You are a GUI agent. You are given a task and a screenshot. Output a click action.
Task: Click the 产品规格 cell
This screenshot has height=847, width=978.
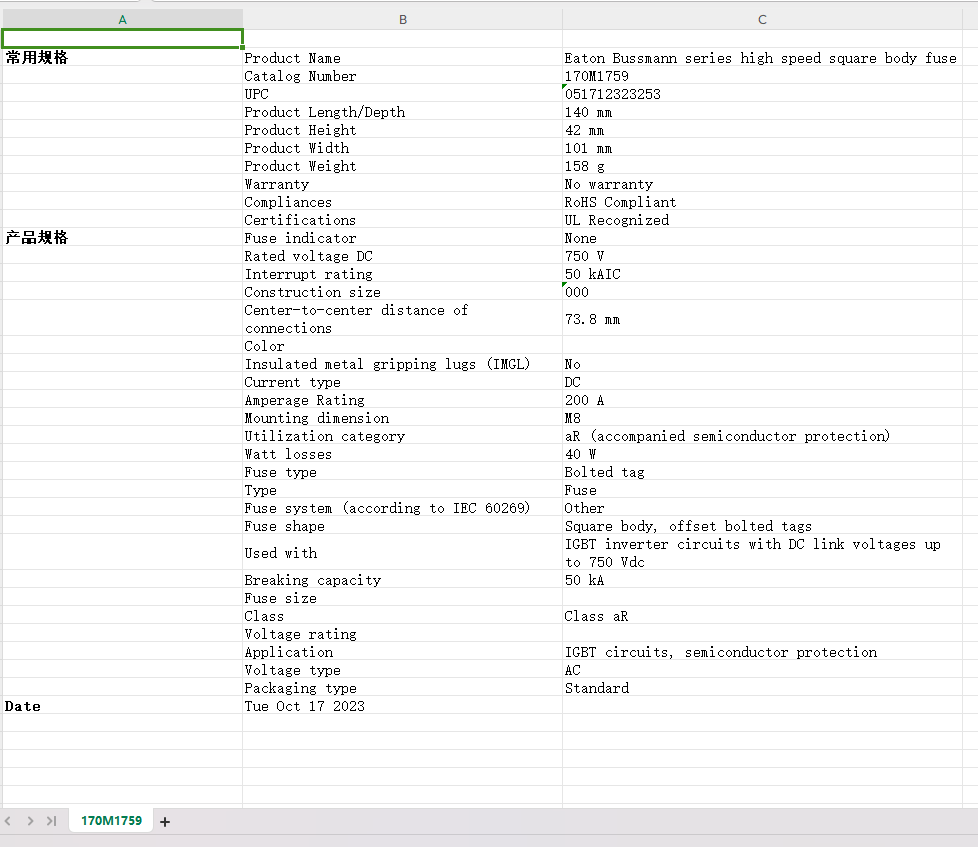pos(122,238)
